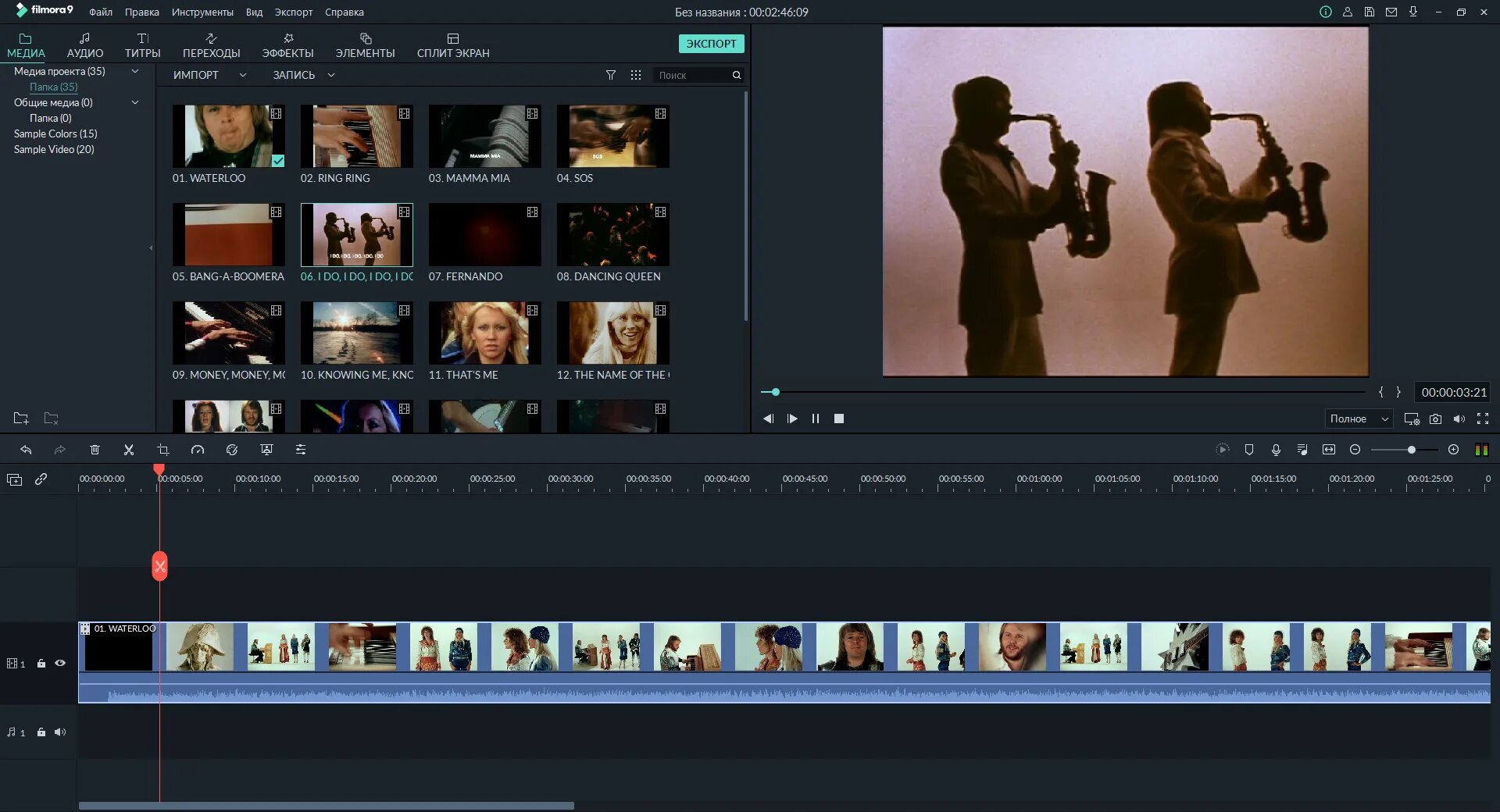1500x812 pixels.
Task: Mute audio track 1
Action: [60, 732]
